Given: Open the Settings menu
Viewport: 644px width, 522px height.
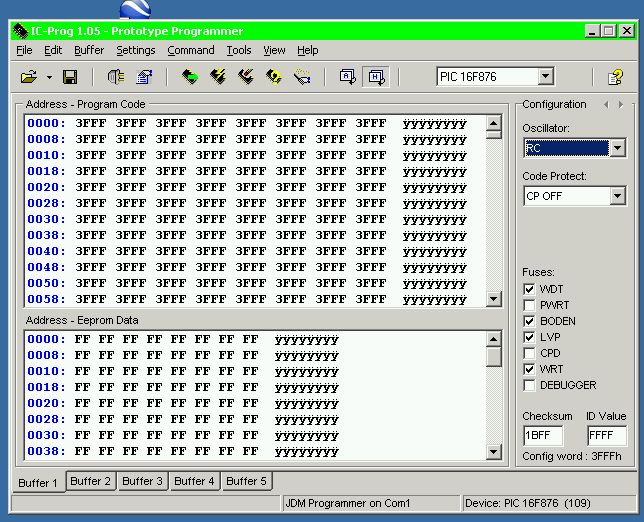Looking at the screenshot, I should (136, 50).
